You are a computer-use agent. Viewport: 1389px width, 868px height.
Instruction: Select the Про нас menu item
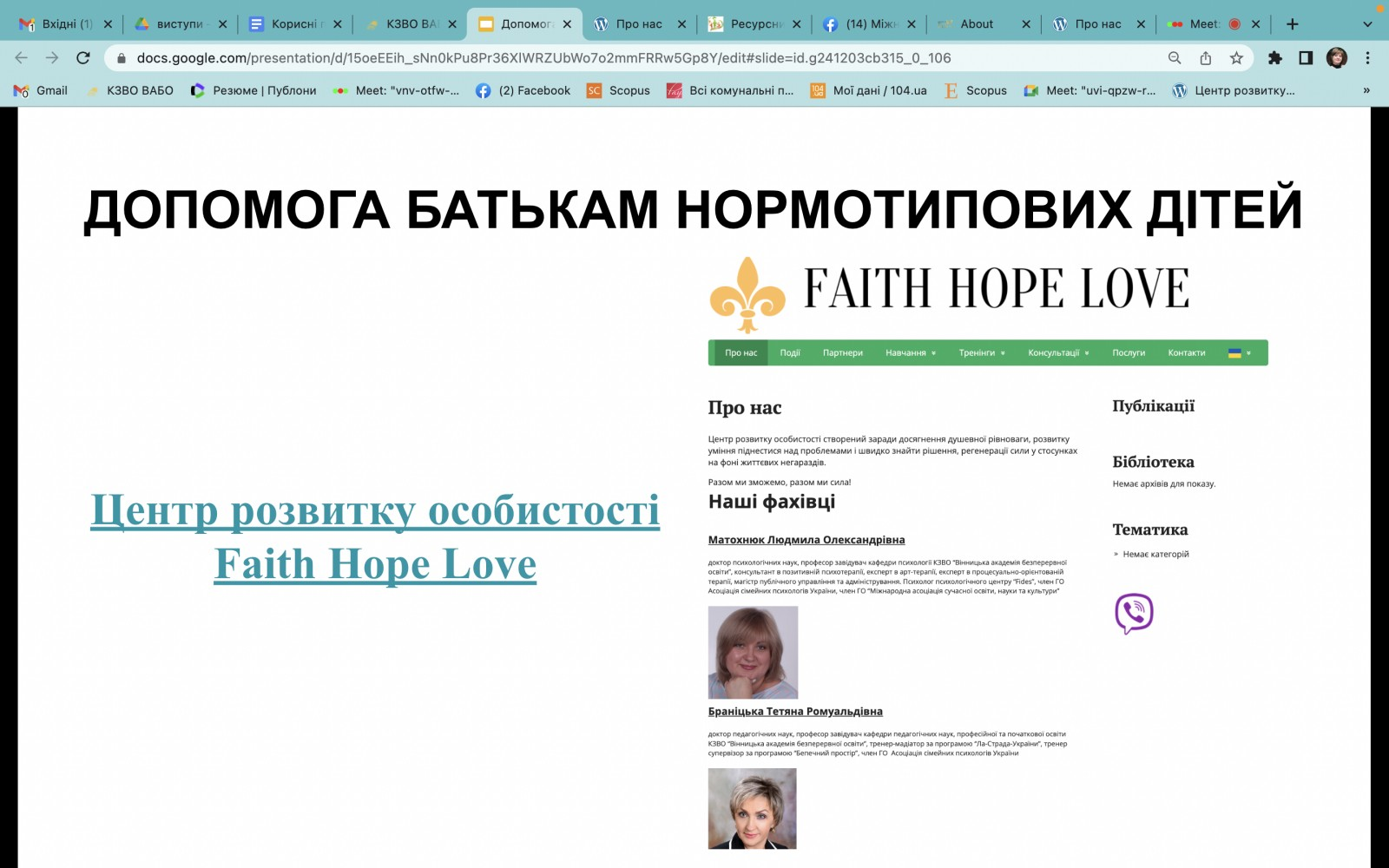click(x=741, y=352)
